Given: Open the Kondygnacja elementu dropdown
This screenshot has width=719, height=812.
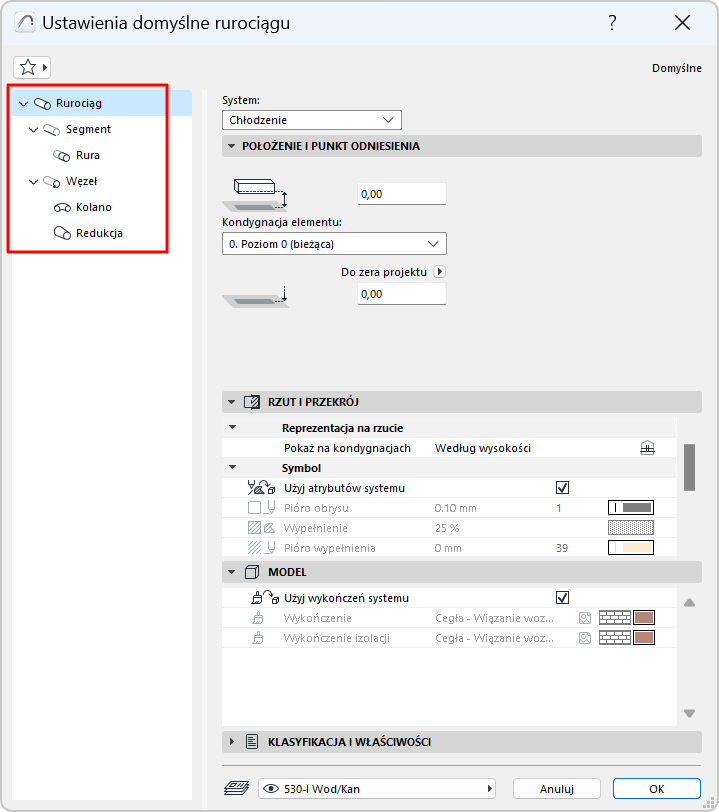Looking at the screenshot, I should [x=334, y=244].
